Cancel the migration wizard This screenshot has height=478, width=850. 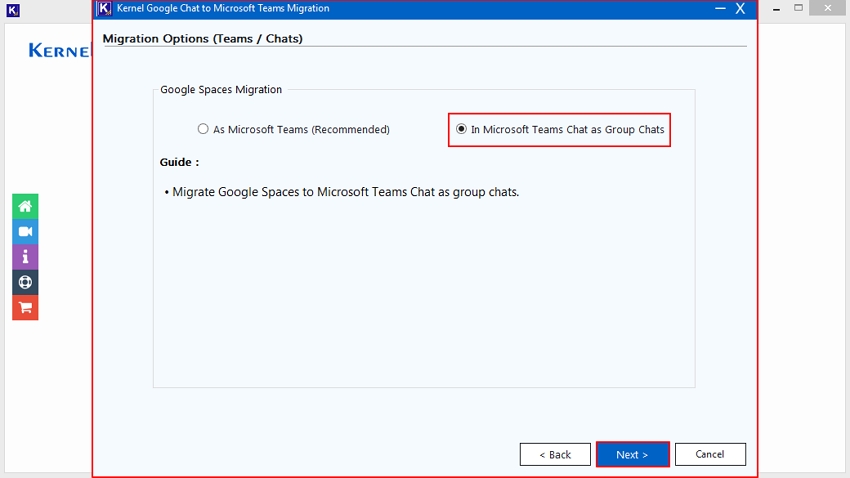[x=710, y=454]
